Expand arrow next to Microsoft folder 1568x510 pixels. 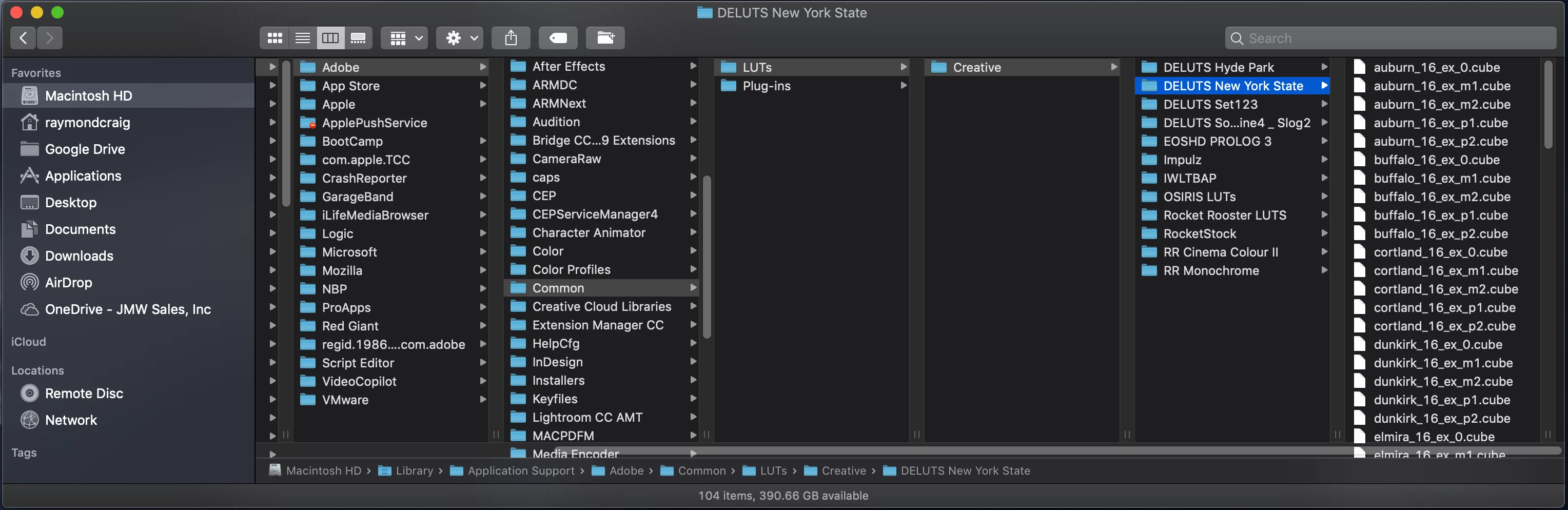(x=483, y=252)
